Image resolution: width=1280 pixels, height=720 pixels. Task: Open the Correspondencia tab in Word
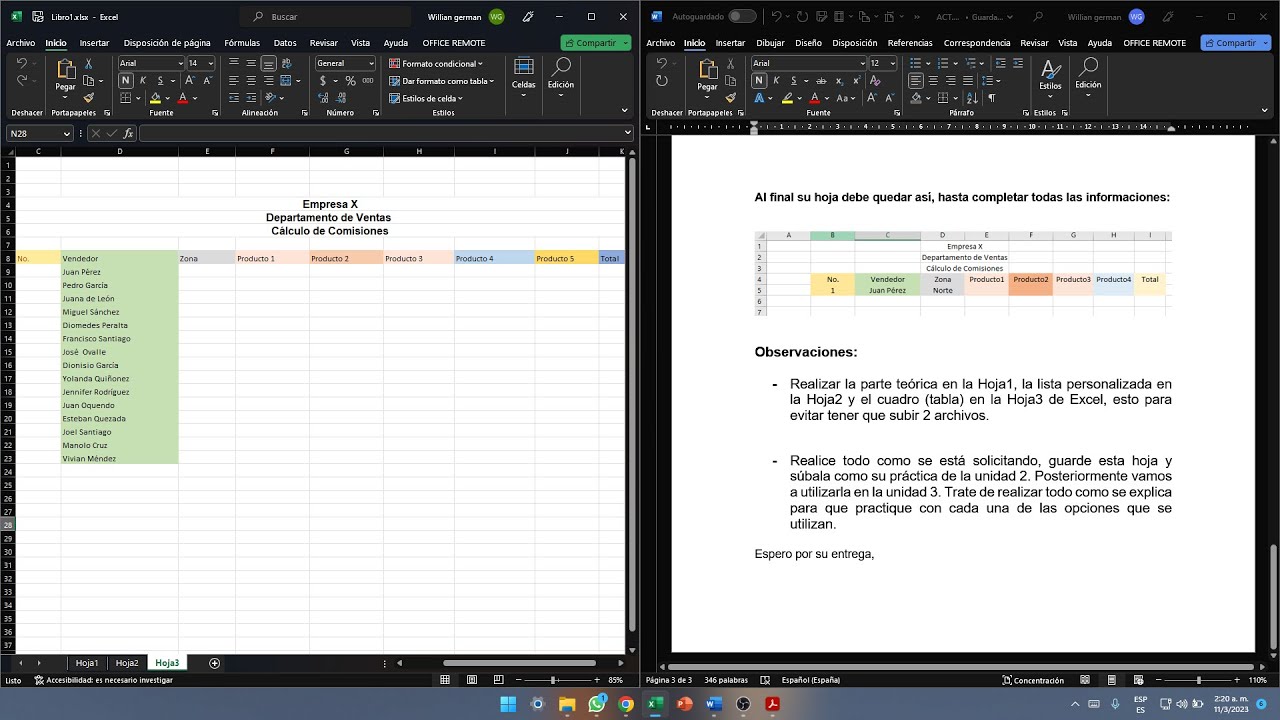click(977, 43)
